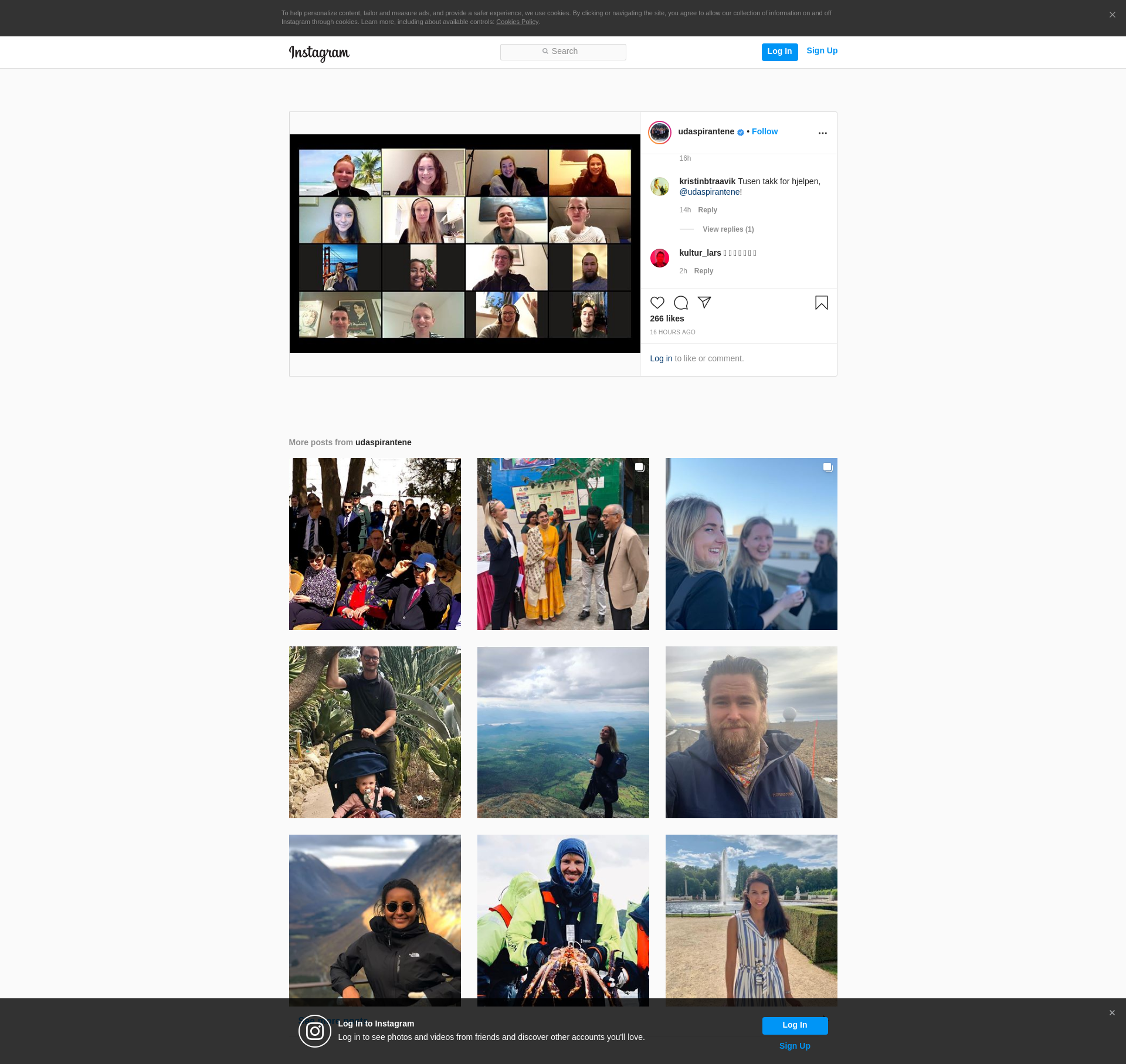Click the top Sign Up link
Screen dimensions: 1126x1064
point(822,51)
